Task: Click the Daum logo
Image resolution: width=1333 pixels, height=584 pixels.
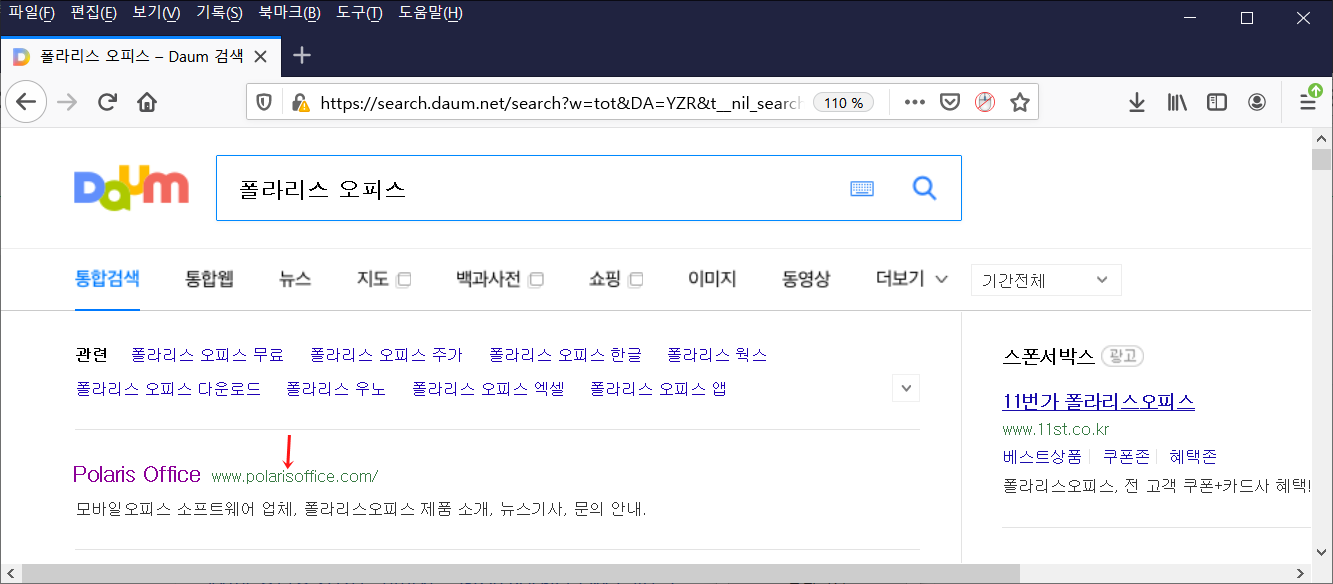Action: pos(131,189)
